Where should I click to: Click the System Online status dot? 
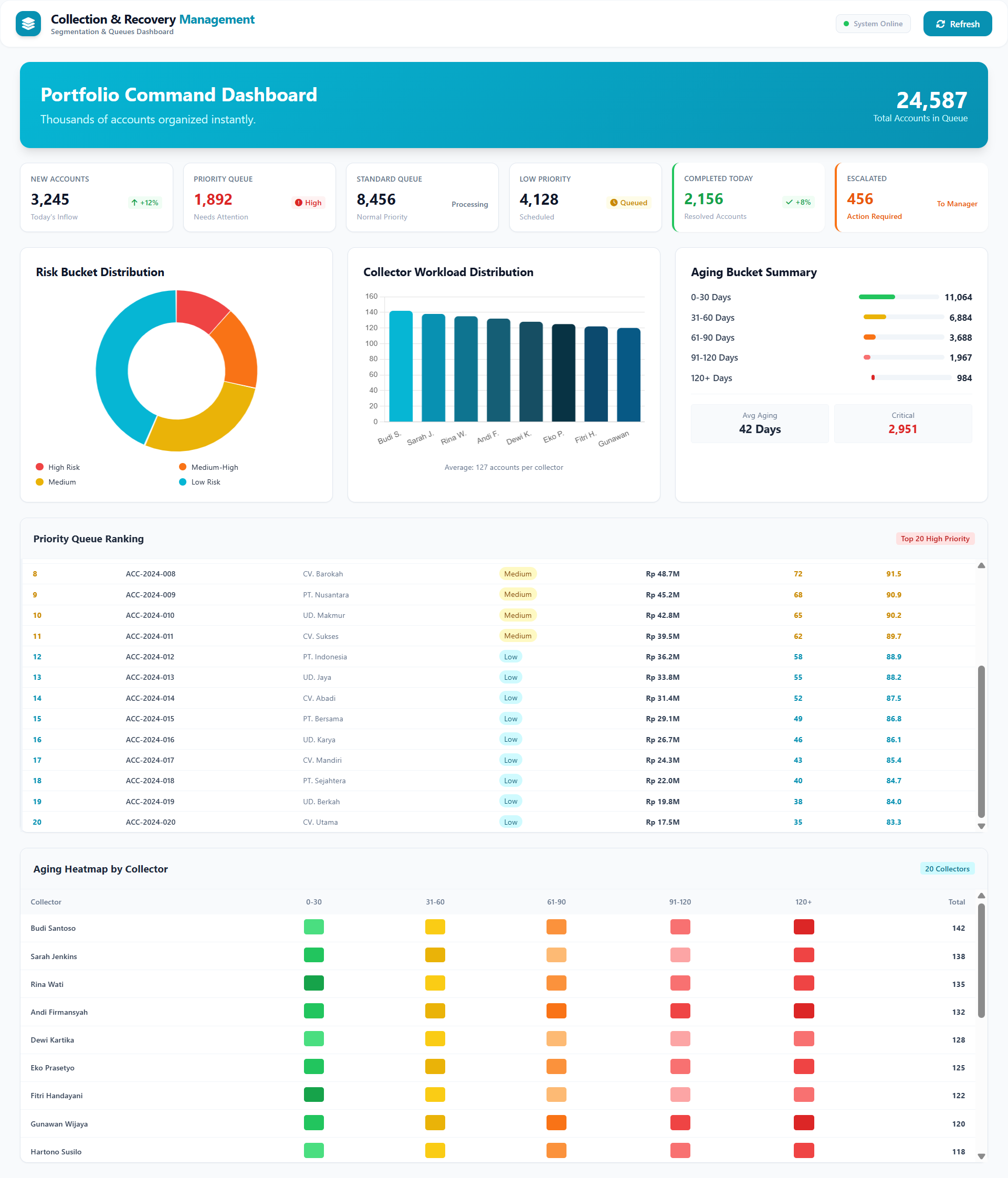[846, 23]
